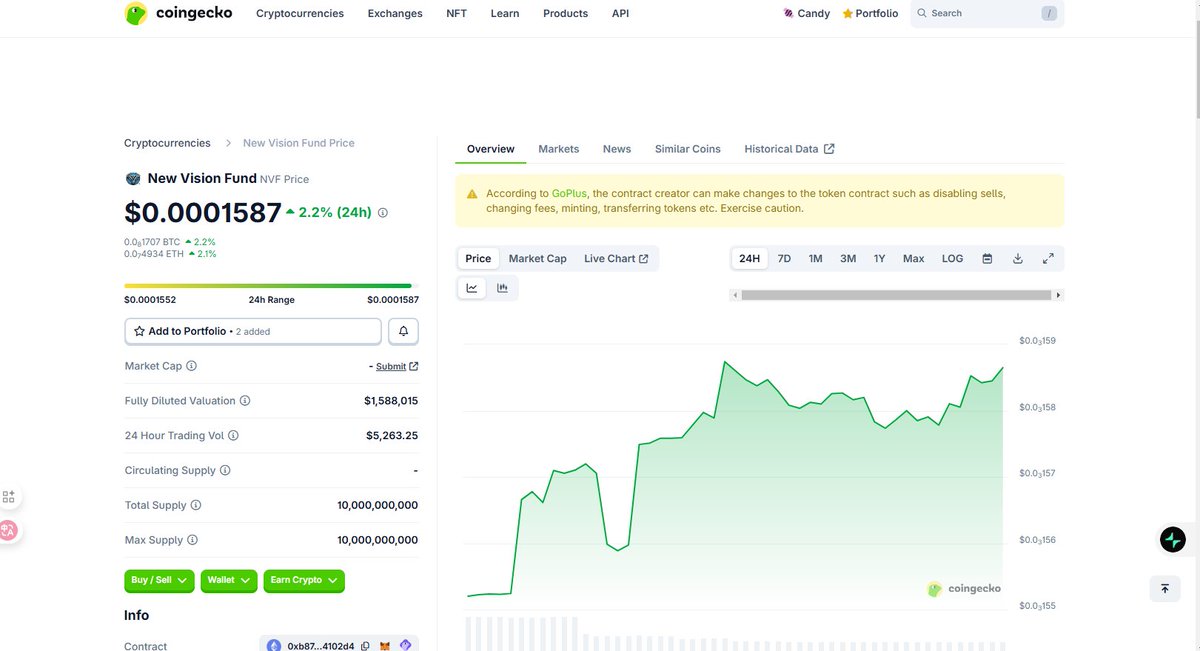Screen dimensions: 1200x651
Task: Open NFT nav menu
Action: [456, 14]
